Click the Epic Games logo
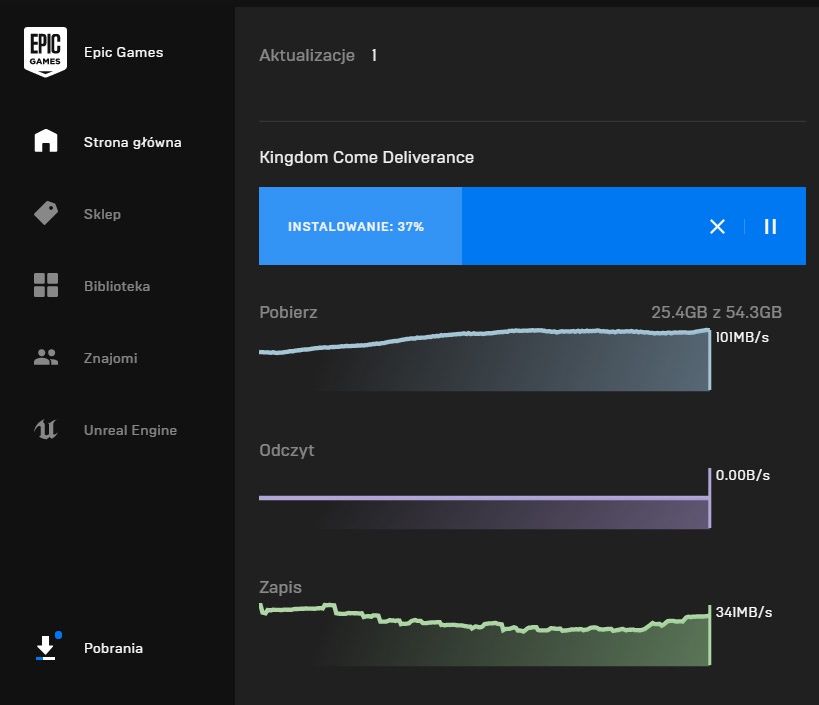This screenshot has height=705, width=819. pyautogui.click(x=45, y=52)
